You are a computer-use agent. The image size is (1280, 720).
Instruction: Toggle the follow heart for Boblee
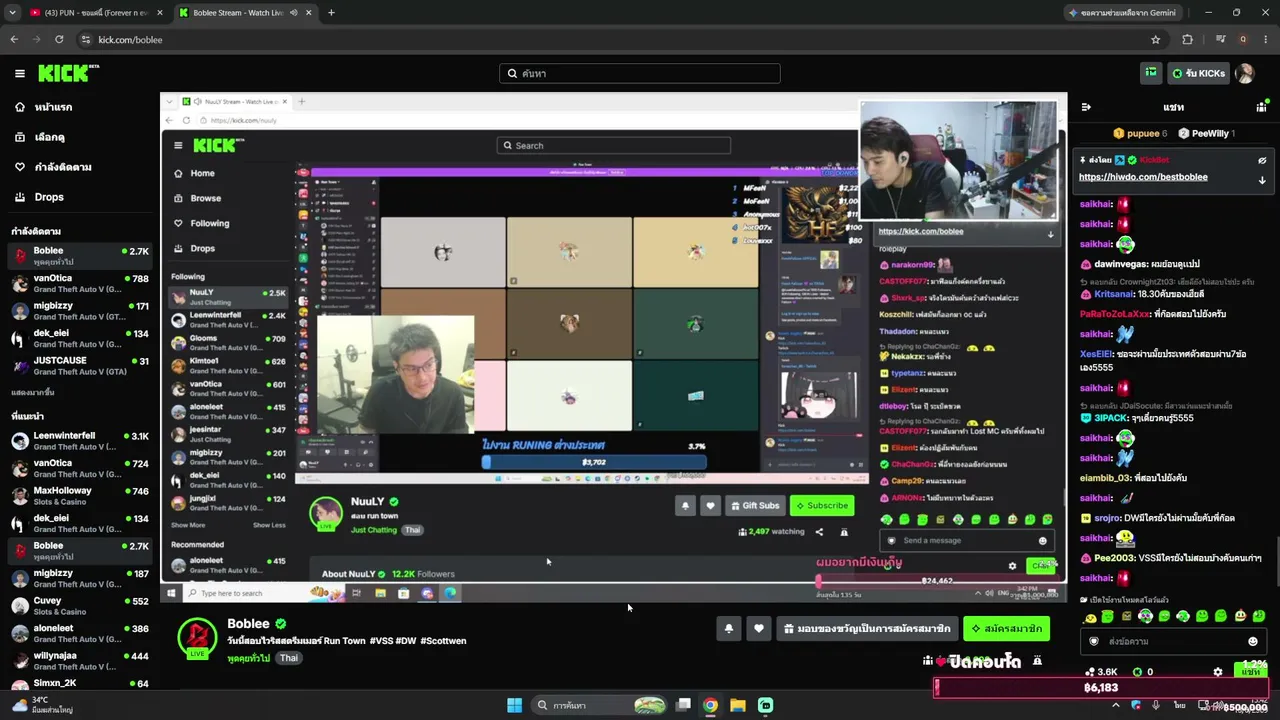pos(759,628)
